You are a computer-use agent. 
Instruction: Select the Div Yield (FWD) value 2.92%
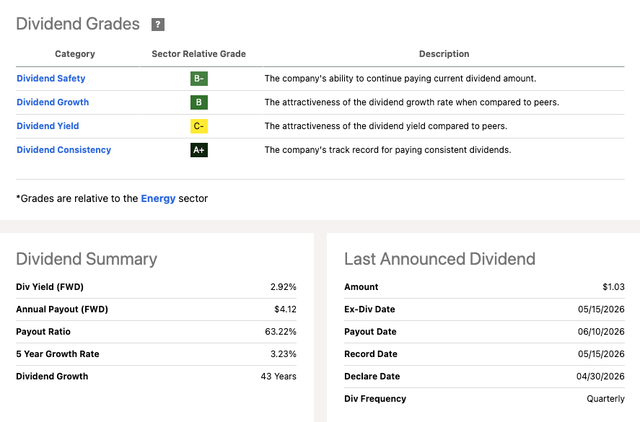click(x=283, y=287)
